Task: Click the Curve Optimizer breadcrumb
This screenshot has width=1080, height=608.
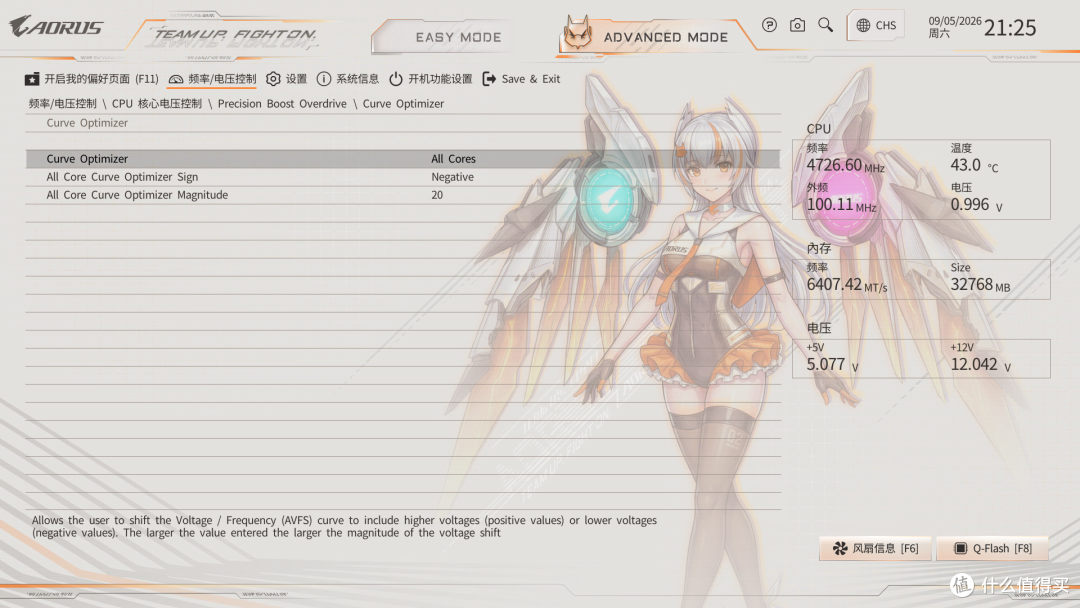Action: coord(404,104)
